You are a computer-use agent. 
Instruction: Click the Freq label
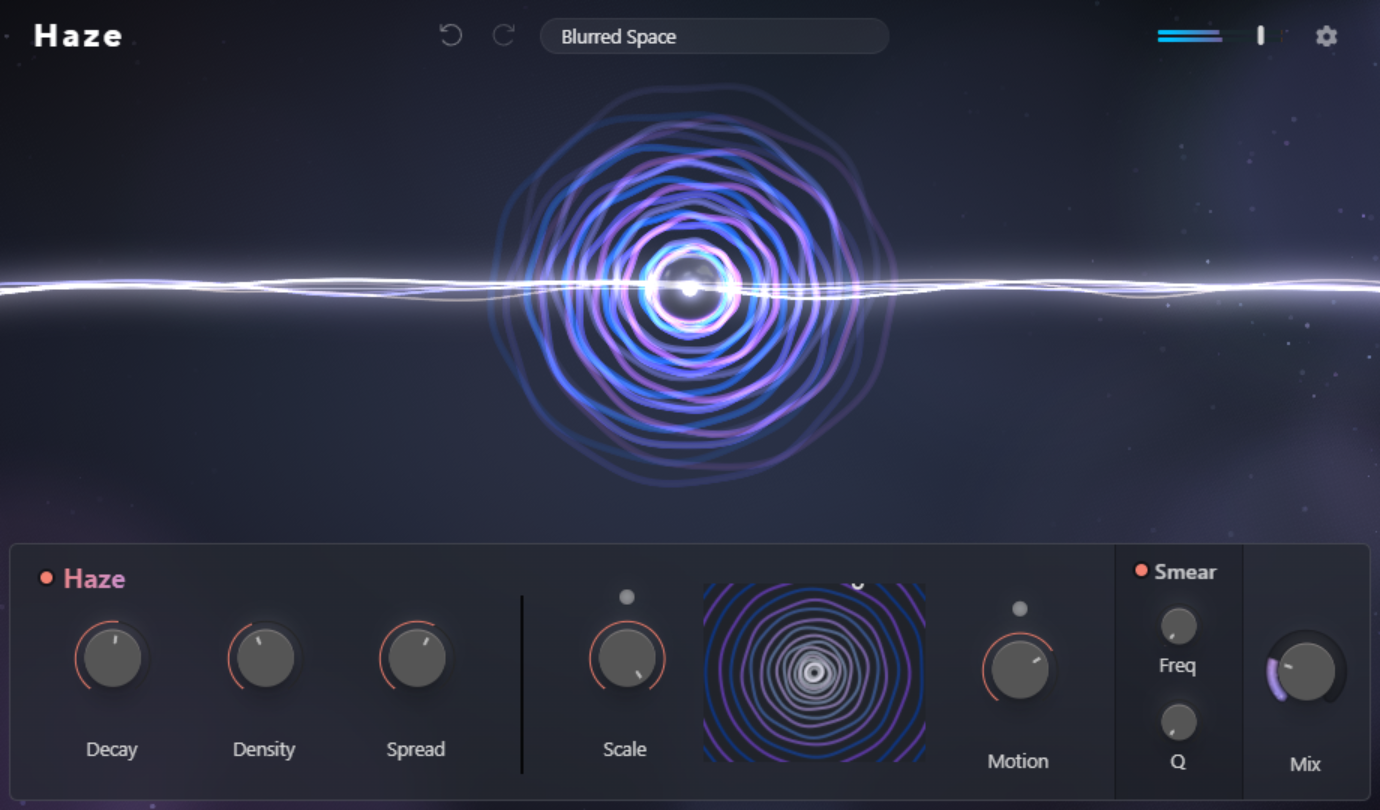pos(1177,665)
